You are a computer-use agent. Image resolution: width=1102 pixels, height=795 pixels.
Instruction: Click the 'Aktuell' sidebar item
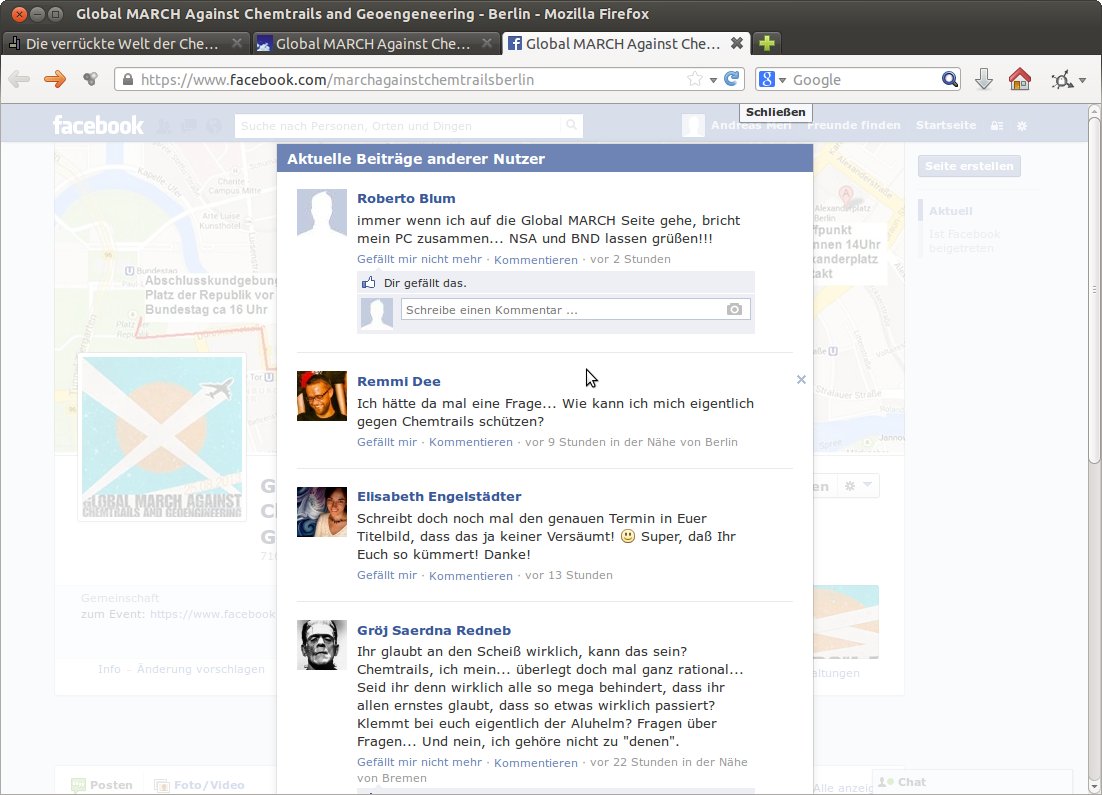(x=950, y=211)
